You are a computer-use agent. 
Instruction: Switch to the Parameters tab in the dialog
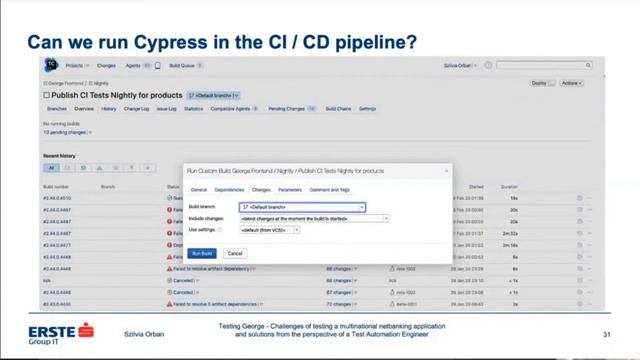click(290, 190)
